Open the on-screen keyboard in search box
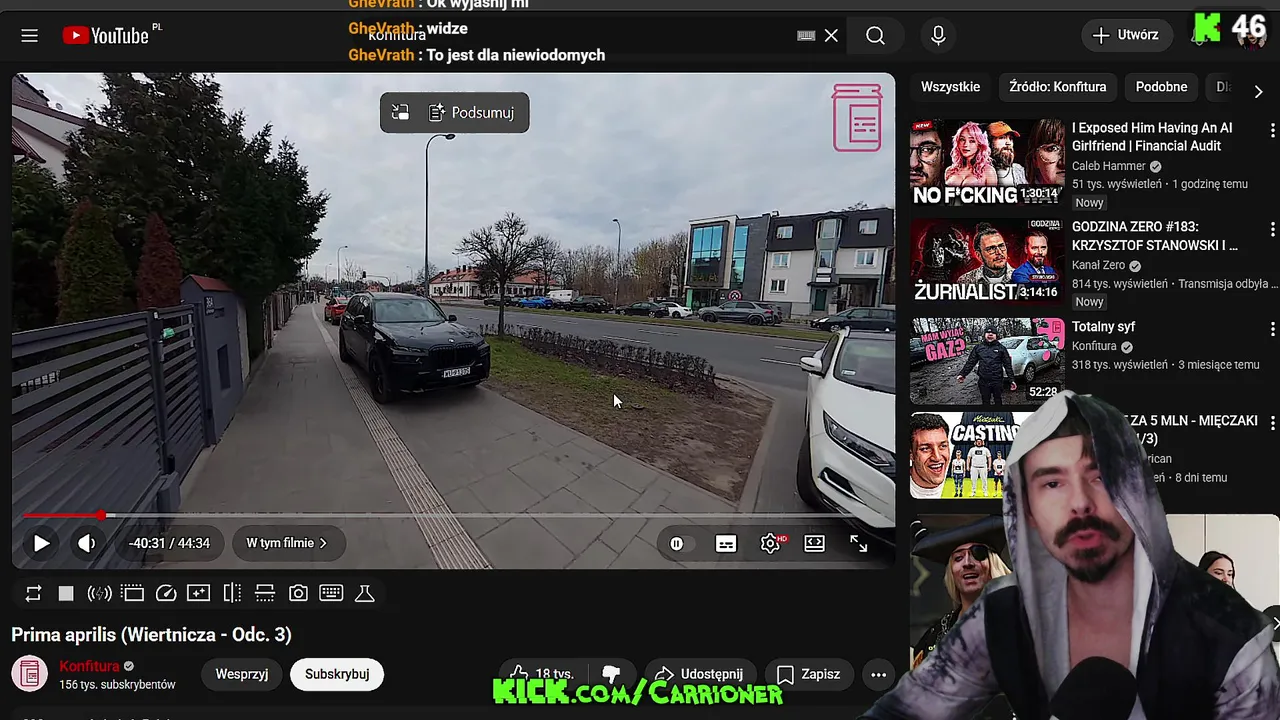Viewport: 1280px width, 720px height. click(x=806, y=35)
